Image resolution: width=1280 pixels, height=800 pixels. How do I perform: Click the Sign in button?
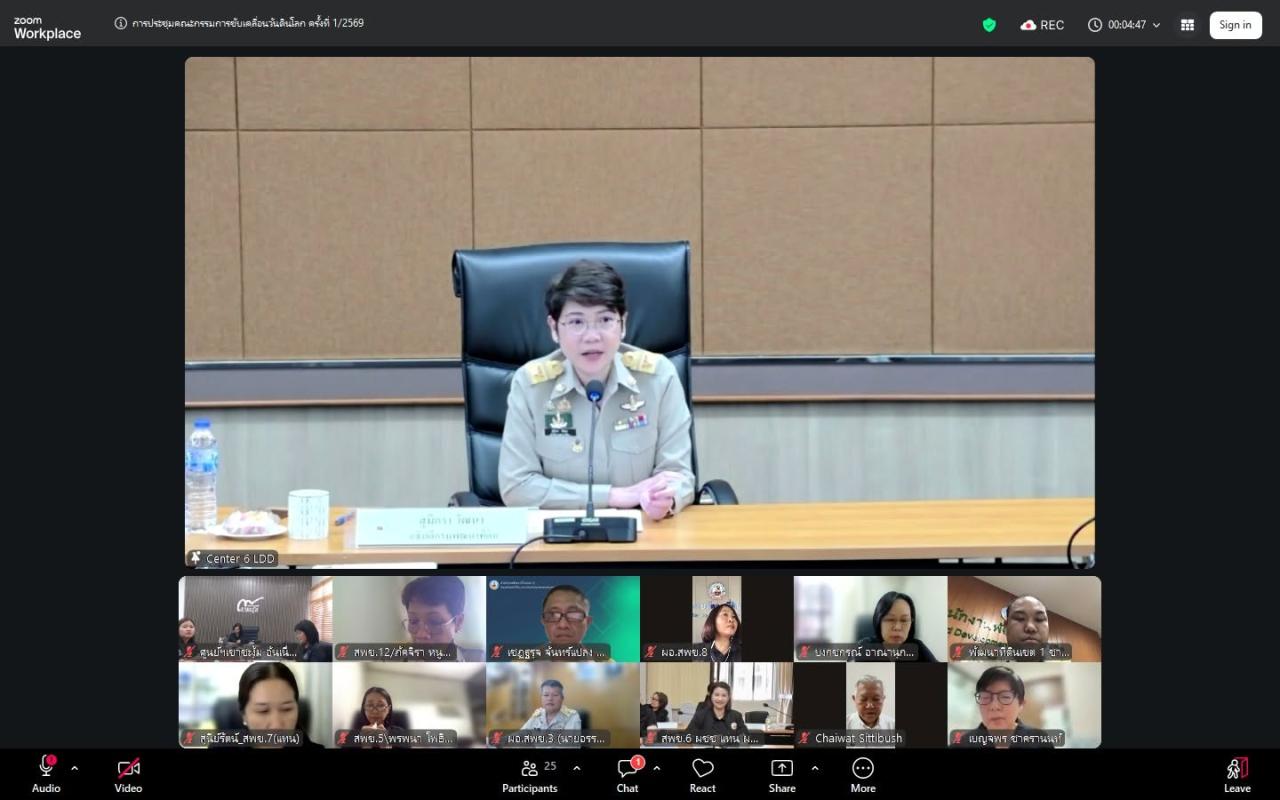point(1235,25)
